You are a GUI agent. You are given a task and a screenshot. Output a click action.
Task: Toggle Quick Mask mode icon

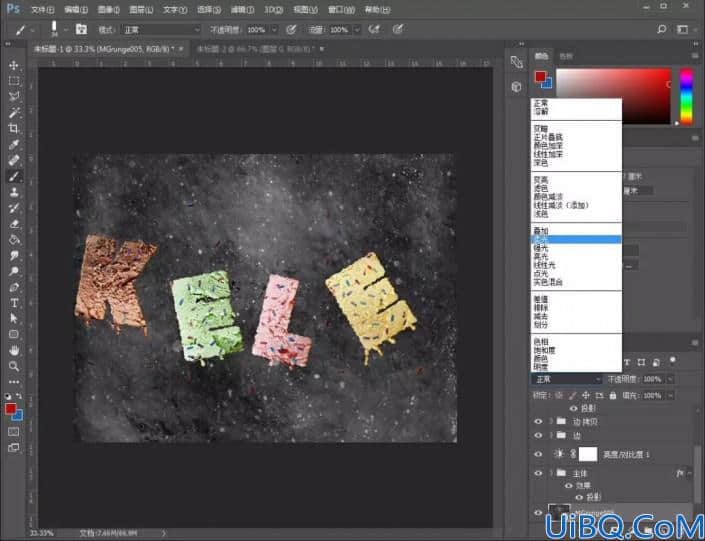pos(13,432)
